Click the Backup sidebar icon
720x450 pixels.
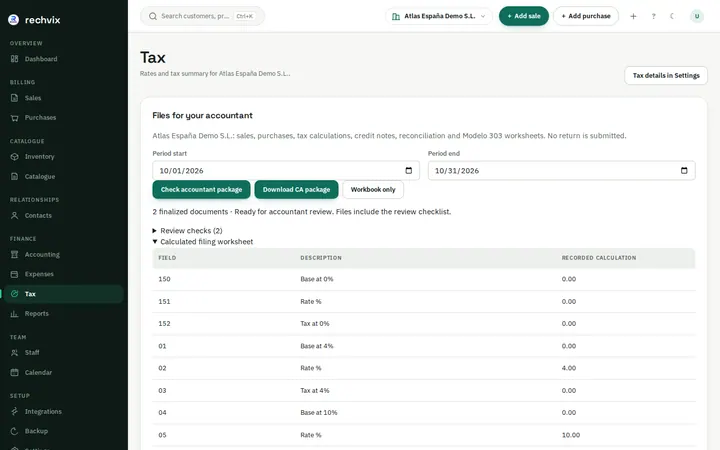coord(15,431)
